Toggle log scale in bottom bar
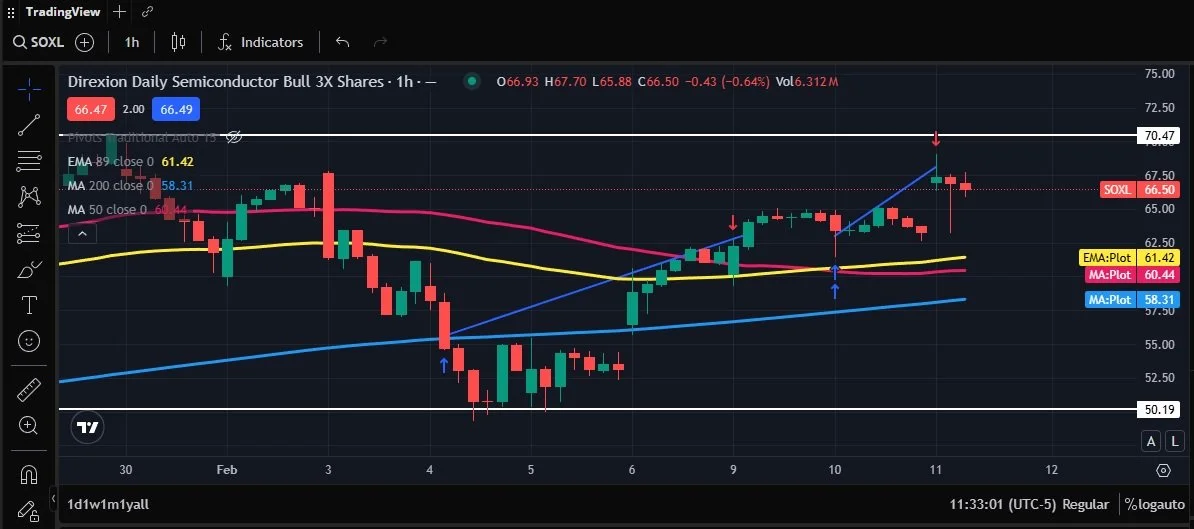1194x529 pixels. (1146, 505)
